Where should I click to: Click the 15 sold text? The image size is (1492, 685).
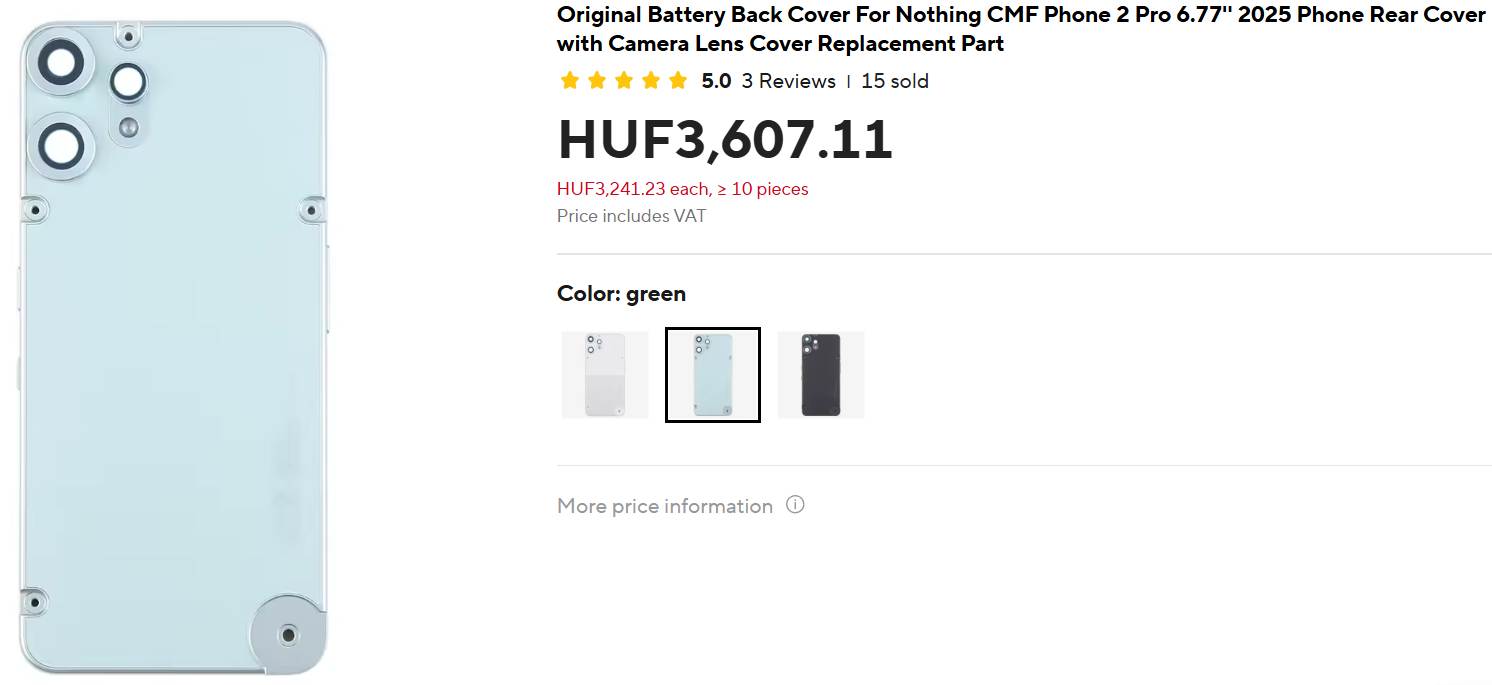pos(895,81)
